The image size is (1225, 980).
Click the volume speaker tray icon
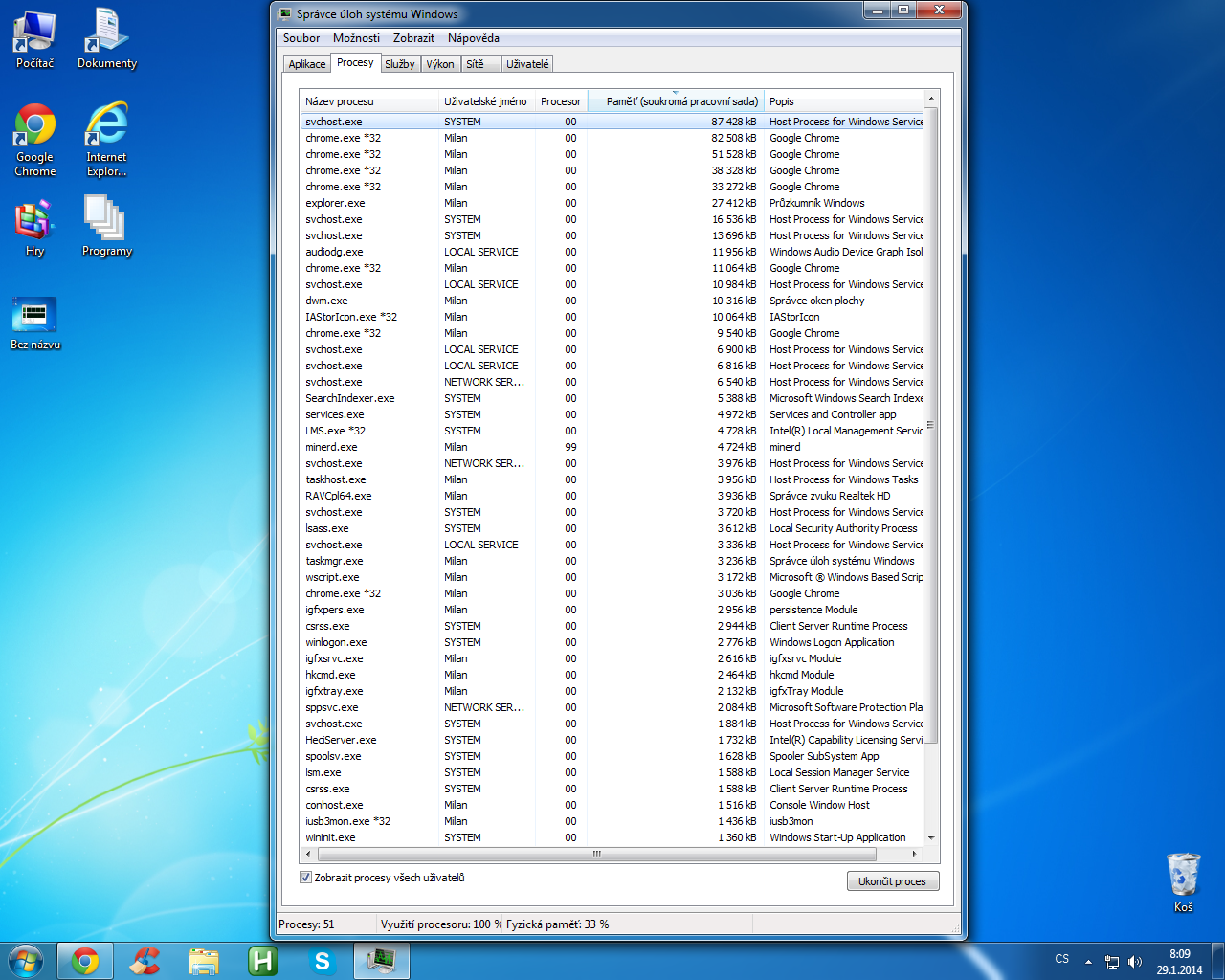pyautogui.click(x=1135, y=962)
